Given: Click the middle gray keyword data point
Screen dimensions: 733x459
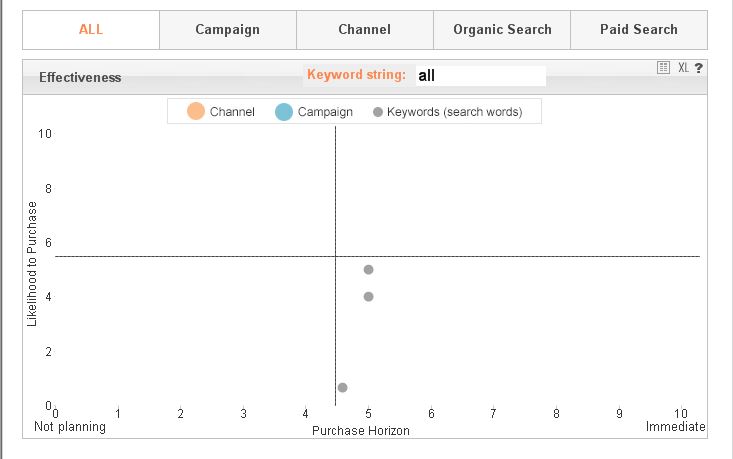Looking at the screenshot, I should (x=369, y=297).
